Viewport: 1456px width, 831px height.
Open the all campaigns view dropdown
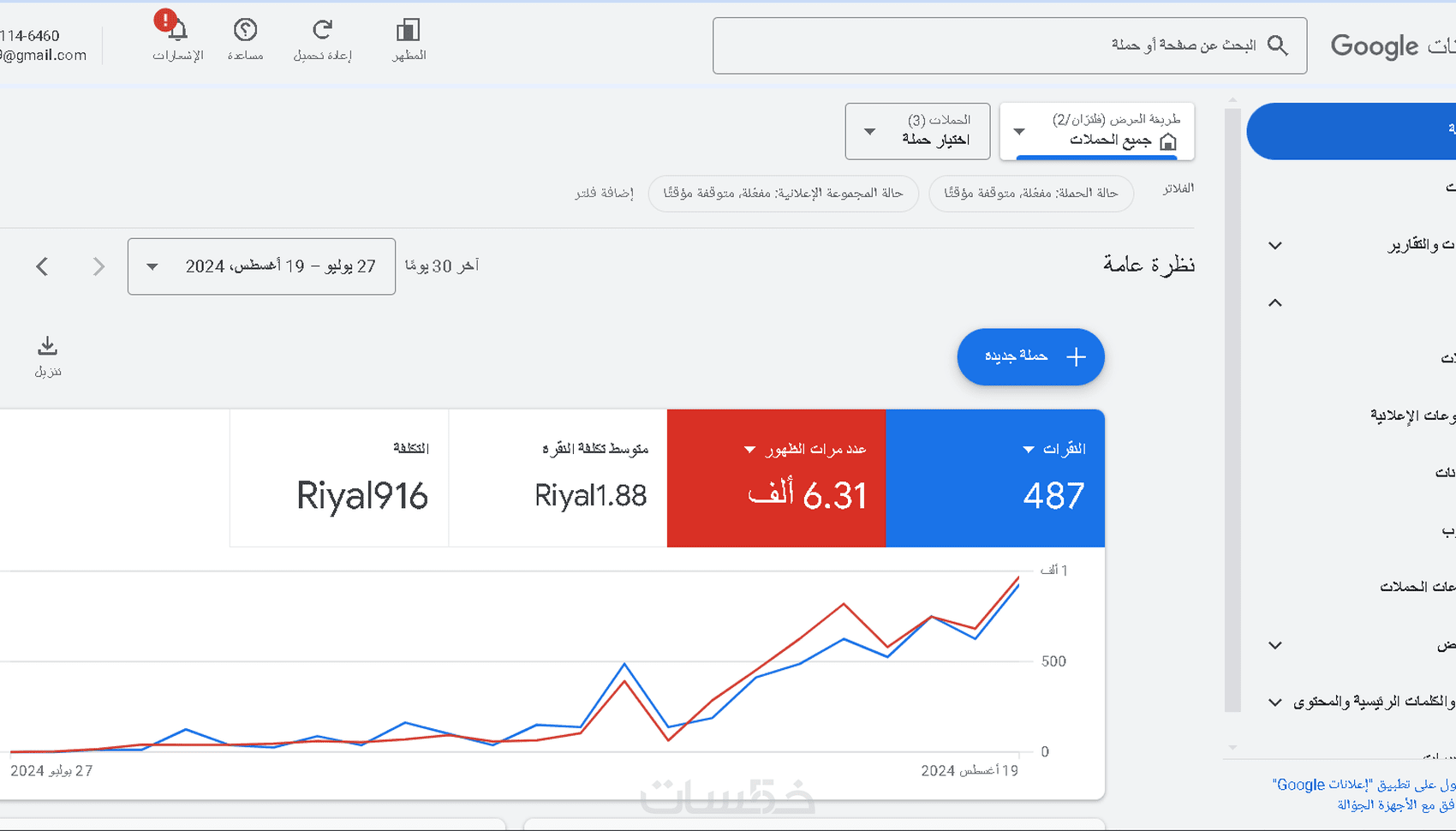pyautogui.click(x=1096, y=131)
